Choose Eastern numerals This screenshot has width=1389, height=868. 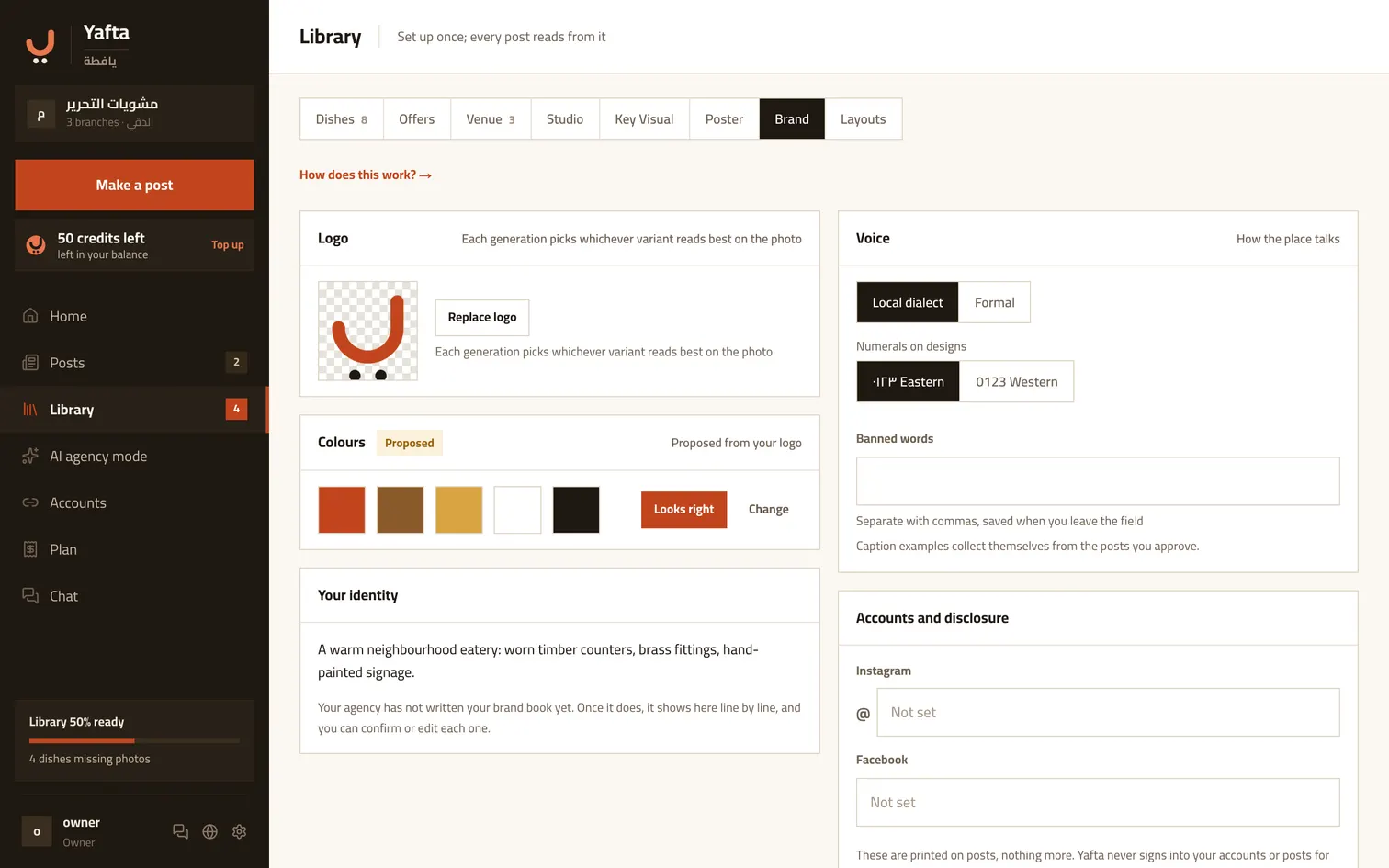point(909,382)
